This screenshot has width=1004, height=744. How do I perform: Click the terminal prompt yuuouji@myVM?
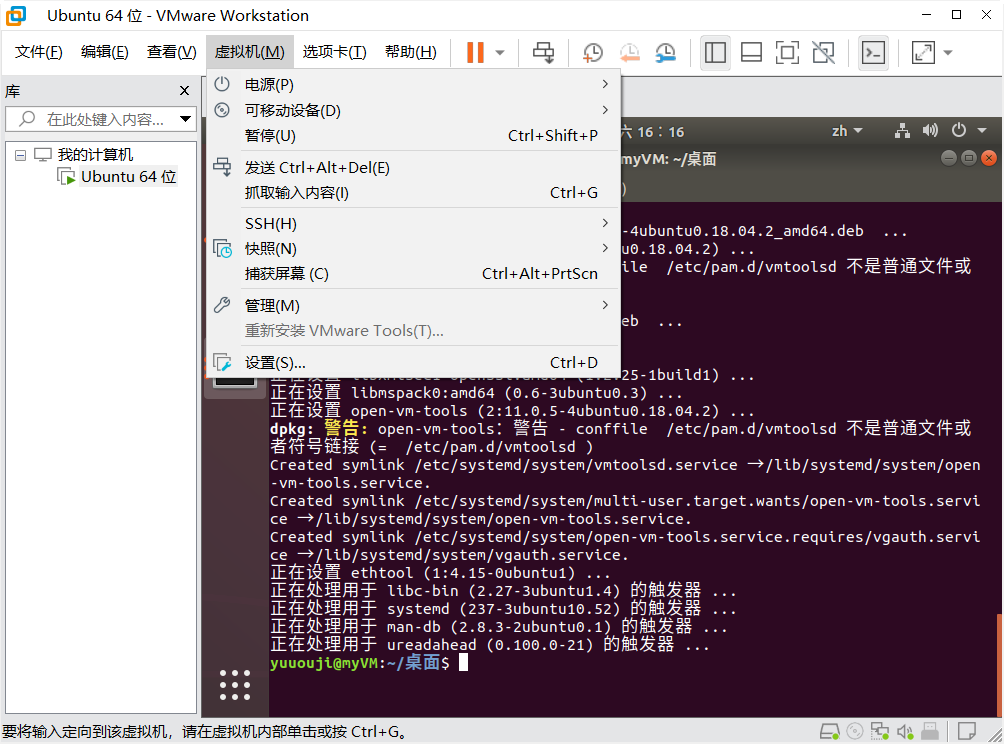tap(325, 663)
